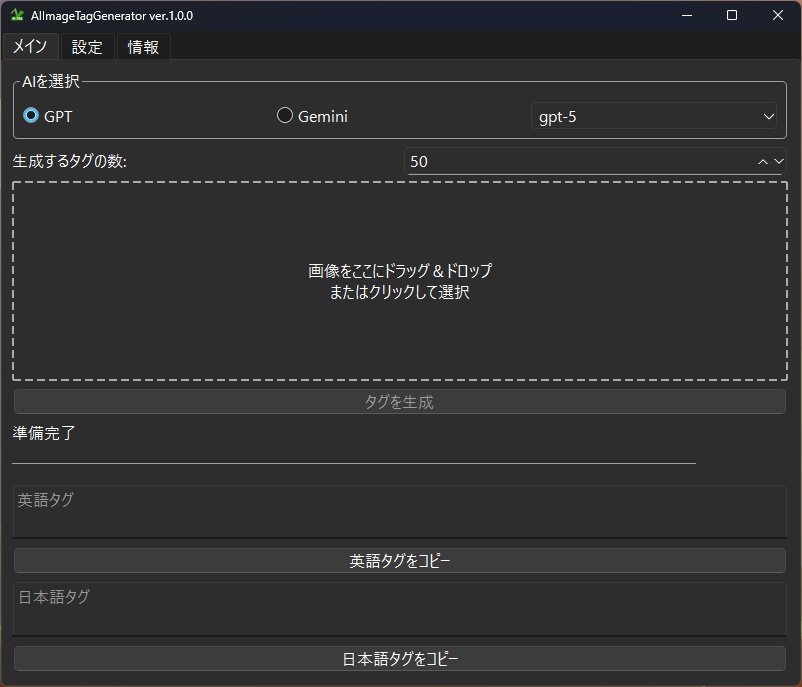This screenshot has width=802, height=687.
Task: Click the 日本語タグ text box
Action: (x=400, y=609)
